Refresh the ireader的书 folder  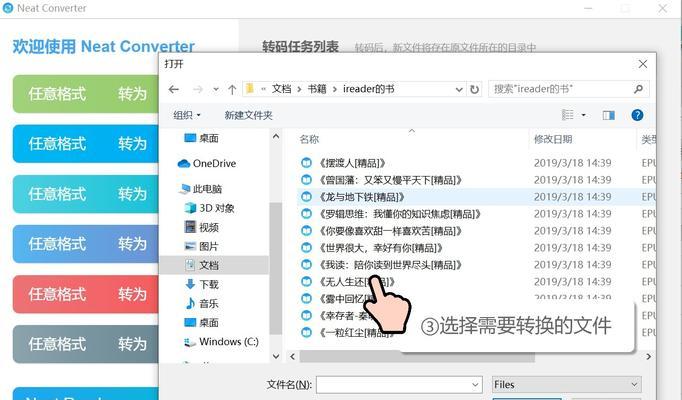(x=475, y=90)
